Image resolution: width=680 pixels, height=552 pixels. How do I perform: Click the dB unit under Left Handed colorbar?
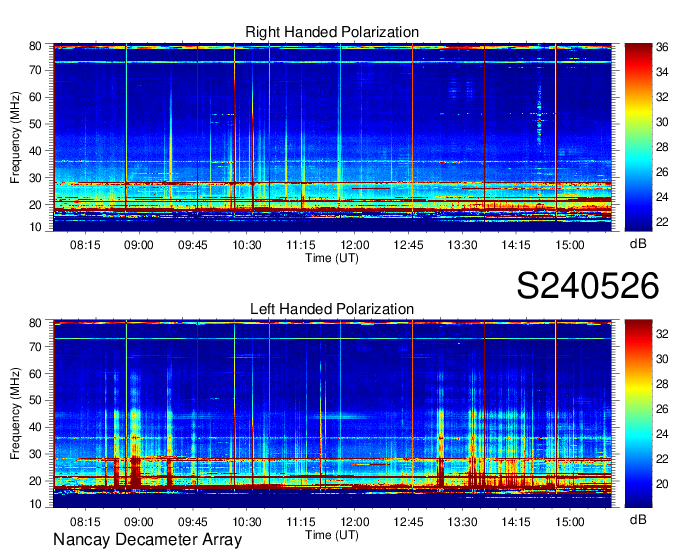638,519
